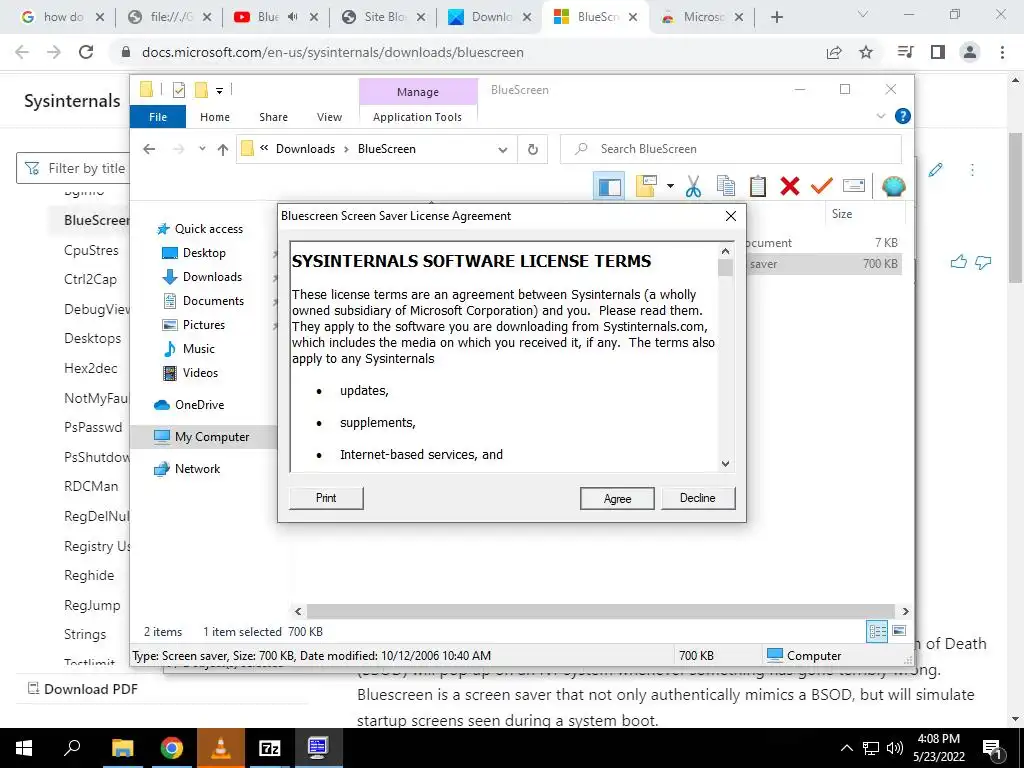Select the Application Tools tab
This screenshot has height=768, width=1024.
tap(417, 117)
